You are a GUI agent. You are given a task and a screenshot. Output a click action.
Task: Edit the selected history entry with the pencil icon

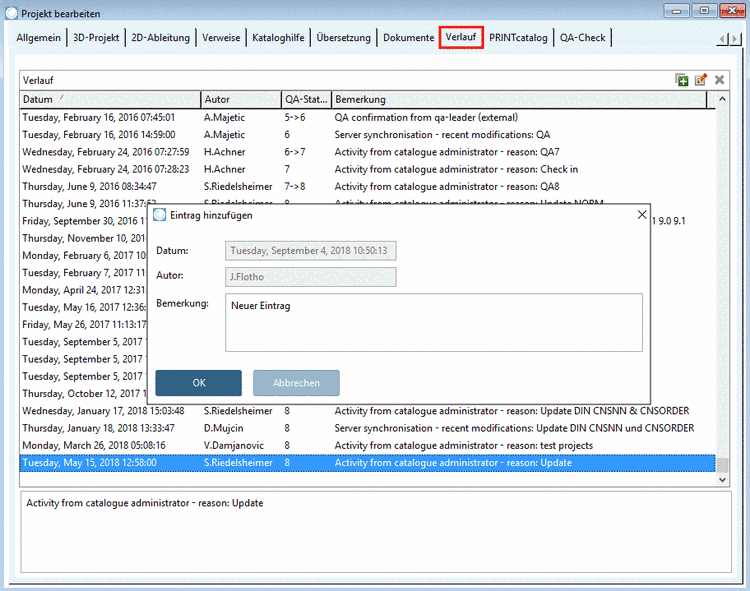(701, 80)
